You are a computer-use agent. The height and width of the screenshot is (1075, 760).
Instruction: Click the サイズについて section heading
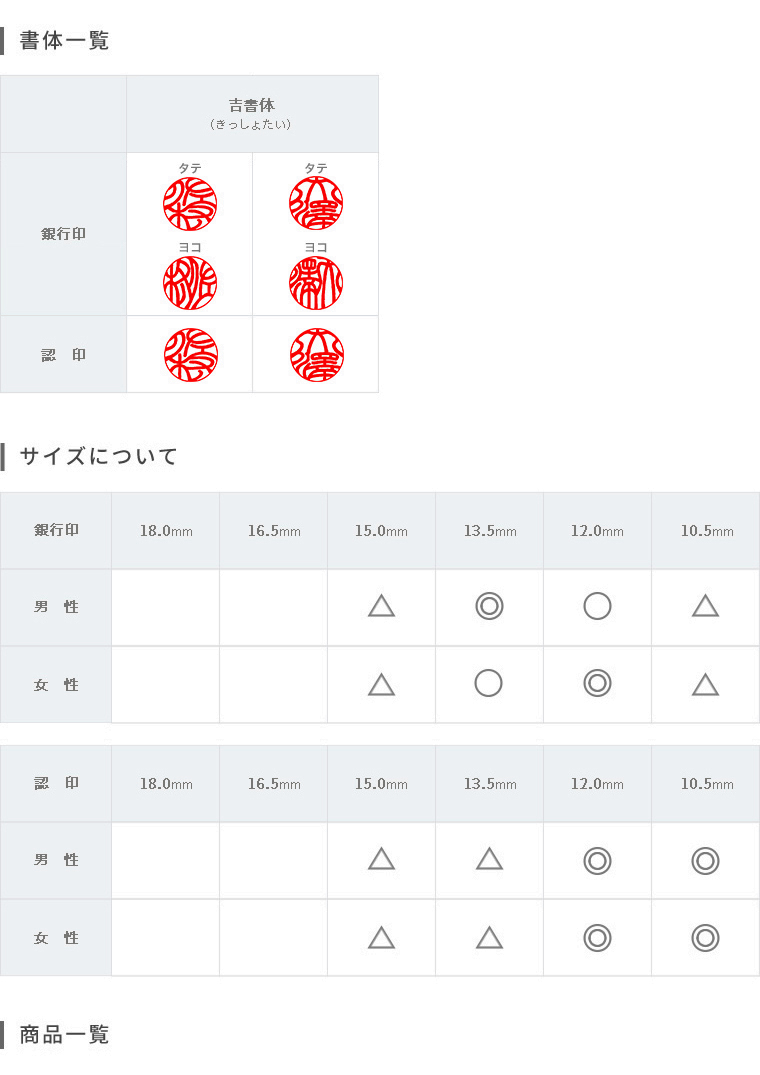tap(99, 456)
